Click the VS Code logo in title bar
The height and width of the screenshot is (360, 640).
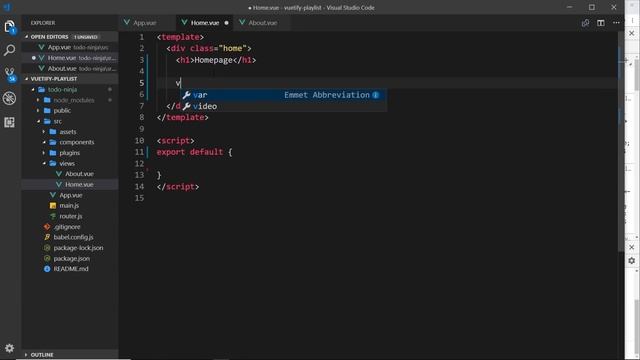[7, 7]
